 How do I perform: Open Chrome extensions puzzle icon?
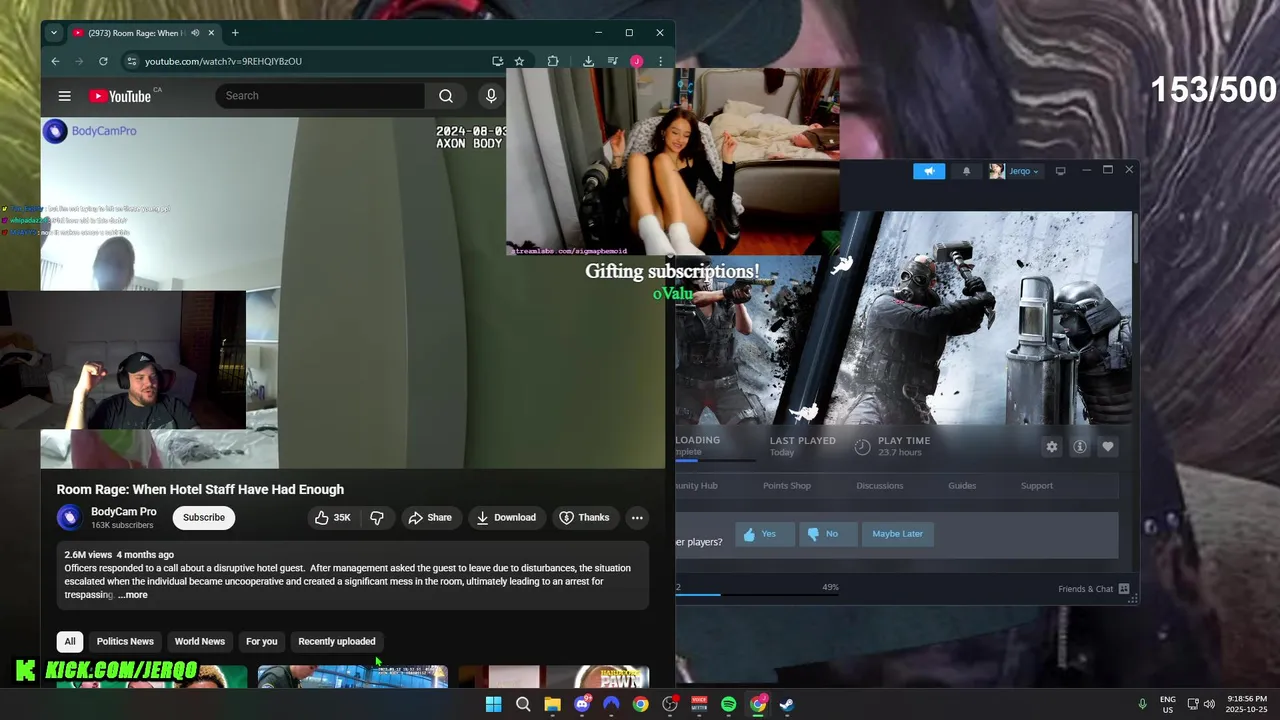point(553,61)
